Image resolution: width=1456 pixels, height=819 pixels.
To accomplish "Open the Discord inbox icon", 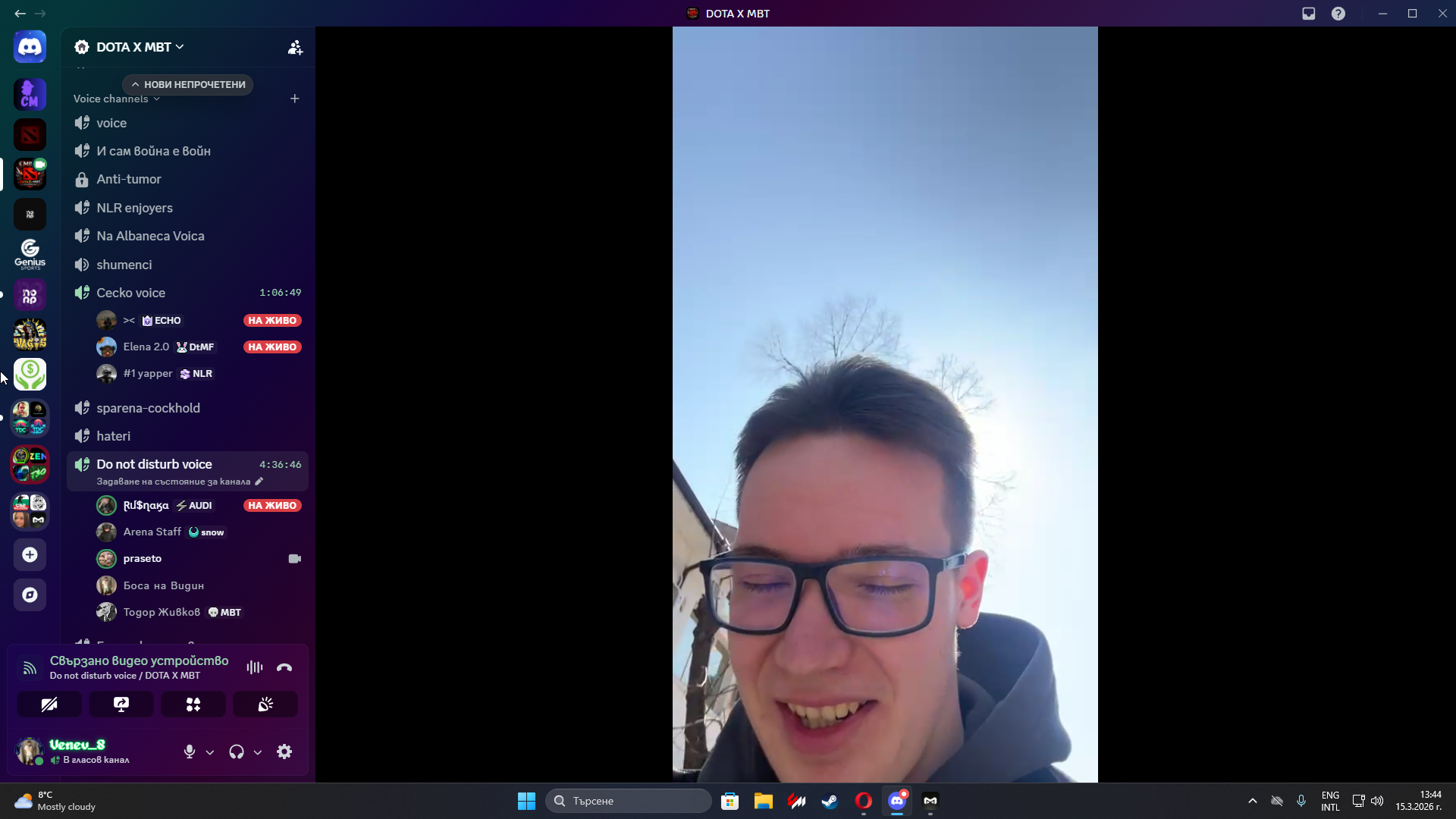I will click(1309, 14).
